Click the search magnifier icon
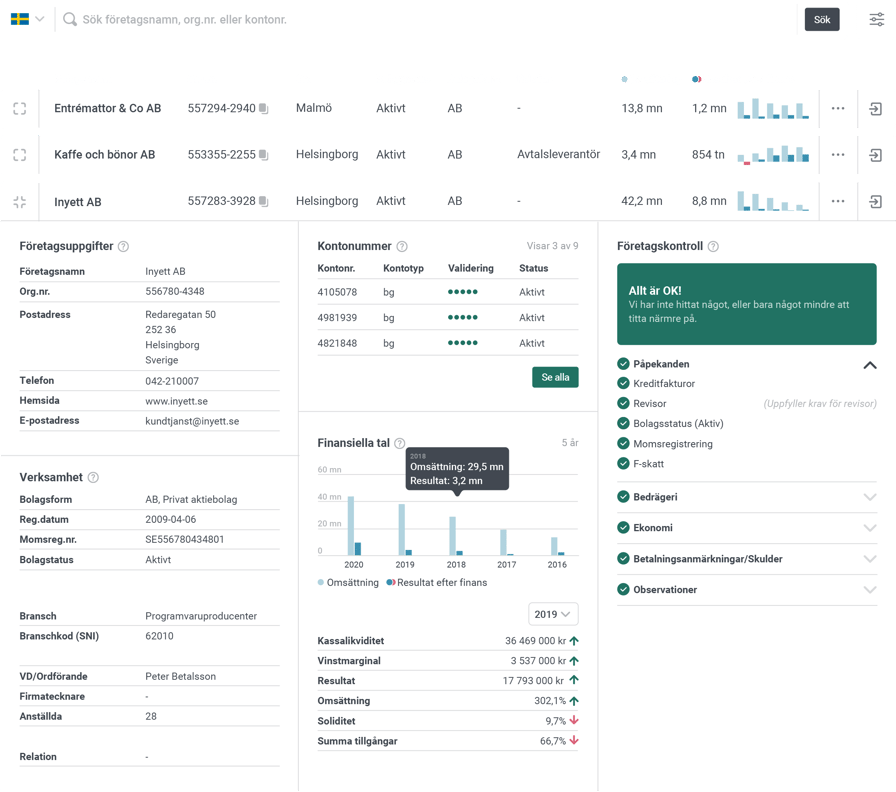This screenshot has height=792, width=896. click(x=70, y=19)
